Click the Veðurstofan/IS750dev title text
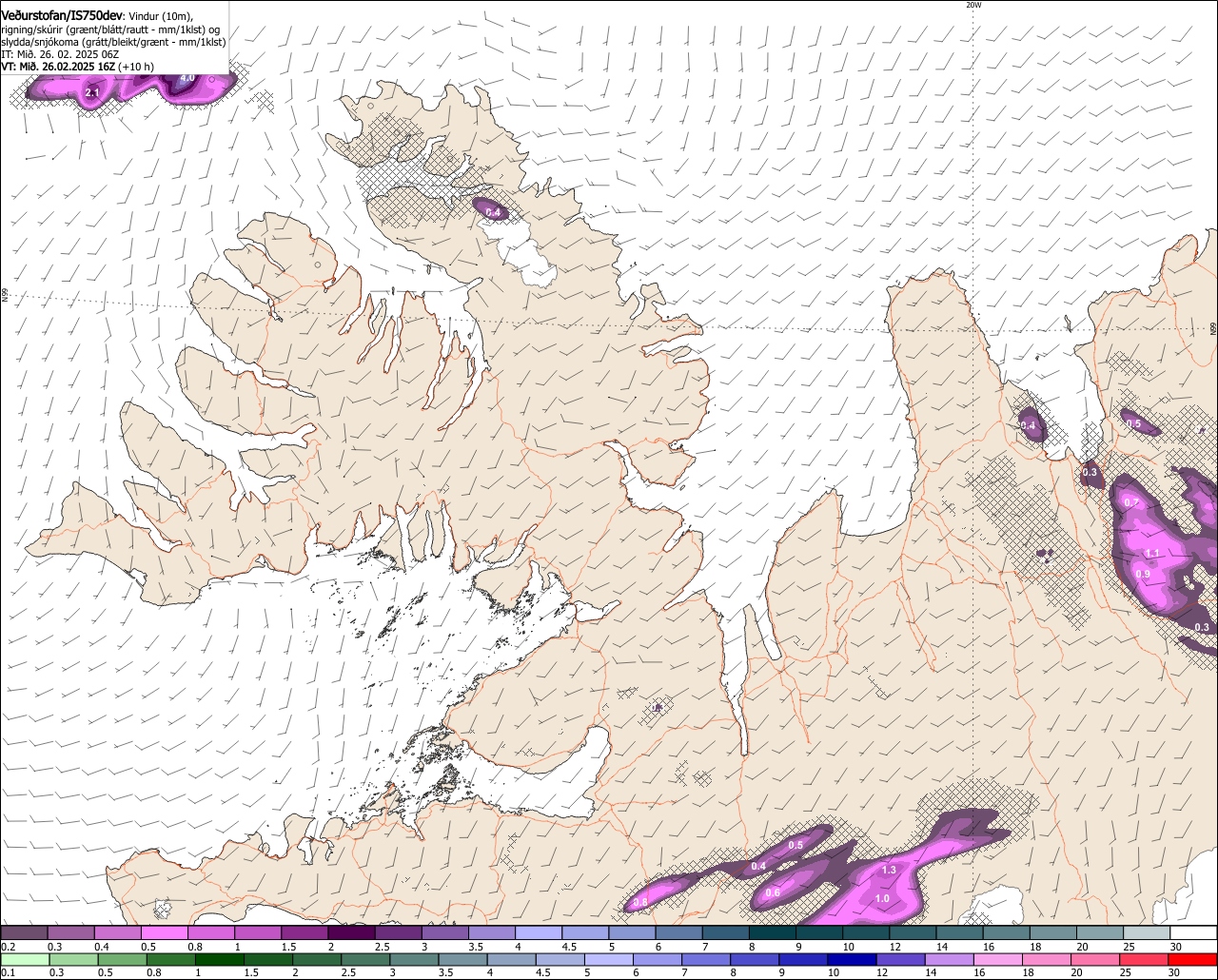 [x=62, y=16]
